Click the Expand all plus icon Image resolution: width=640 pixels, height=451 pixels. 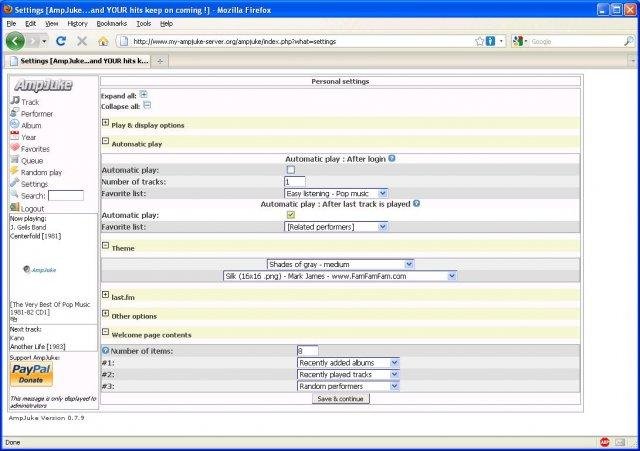[x=144, y=94]
